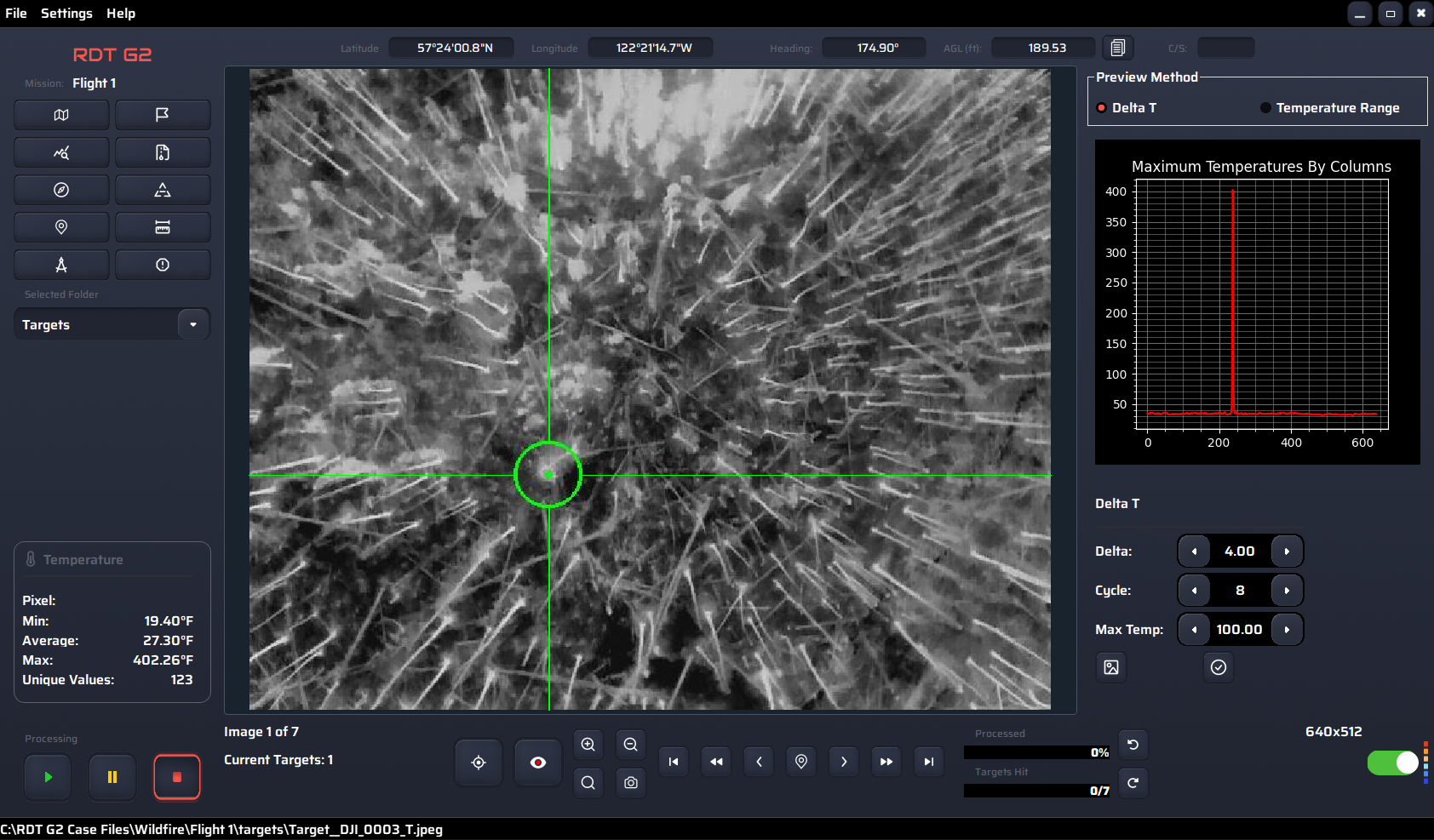Viewport: 1434px width, 840px height.
Task: Select the Temperature Range preview method
Action: point(1330,108)
